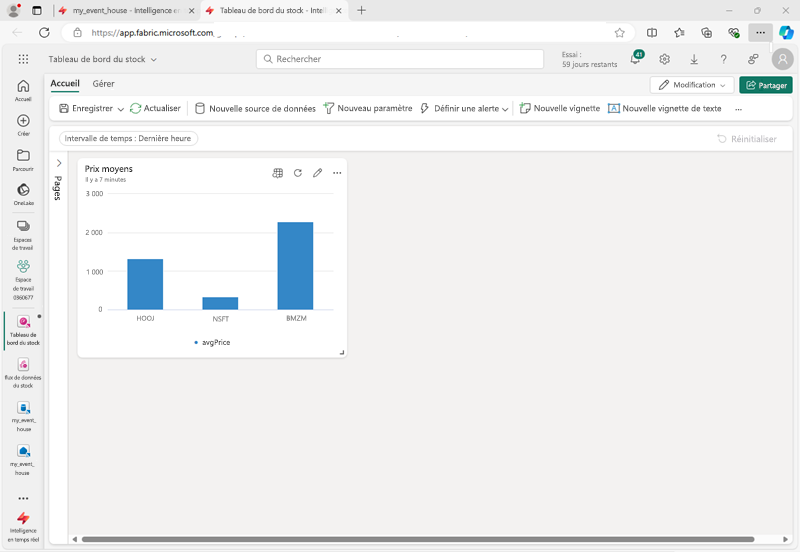Open Espace de travail 0360677
The height and width of the screenshot is (552, 800).
[x=23, y=280]
